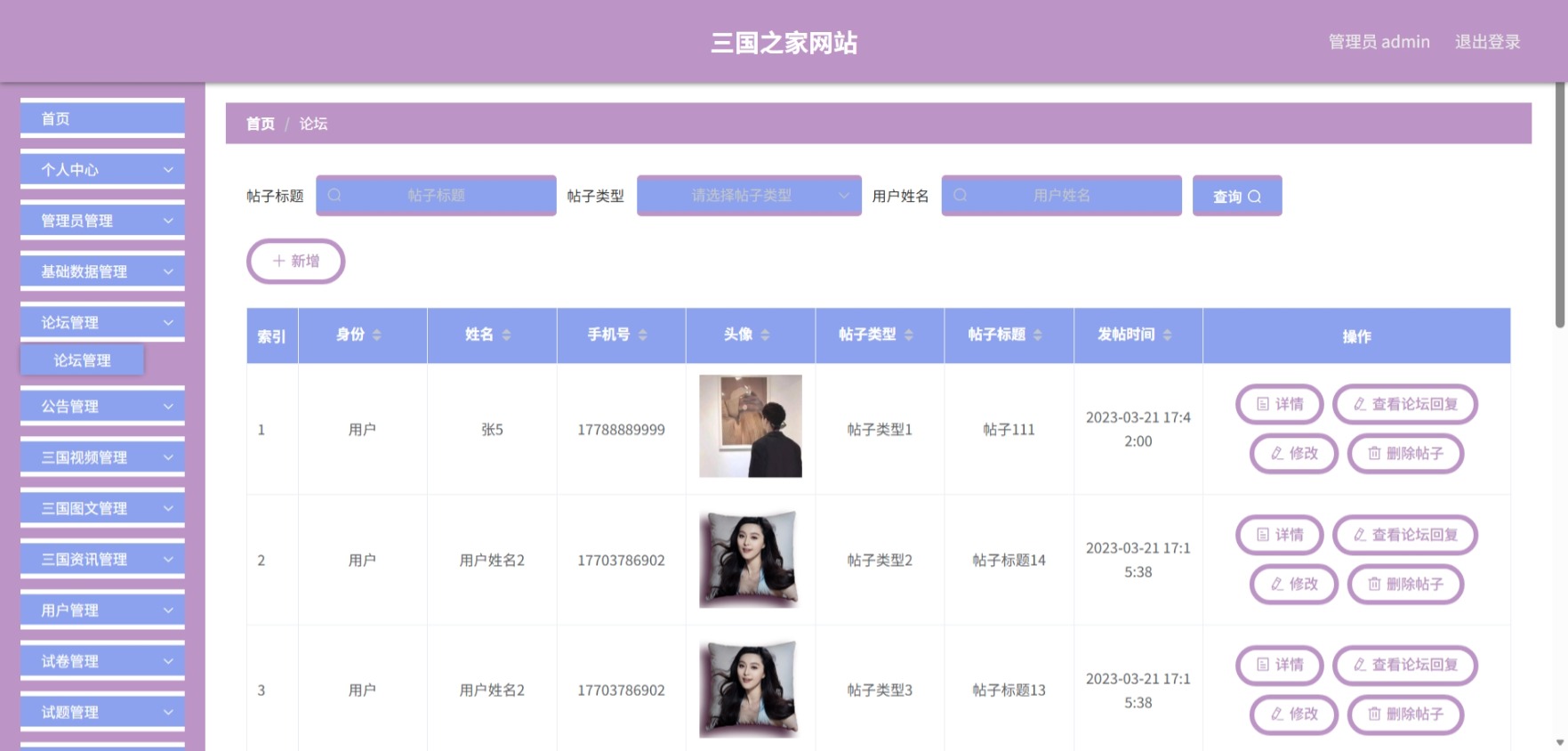Click the 查询 search button
Viewport: 1568px width, 751px height.
coord(1237,196)
